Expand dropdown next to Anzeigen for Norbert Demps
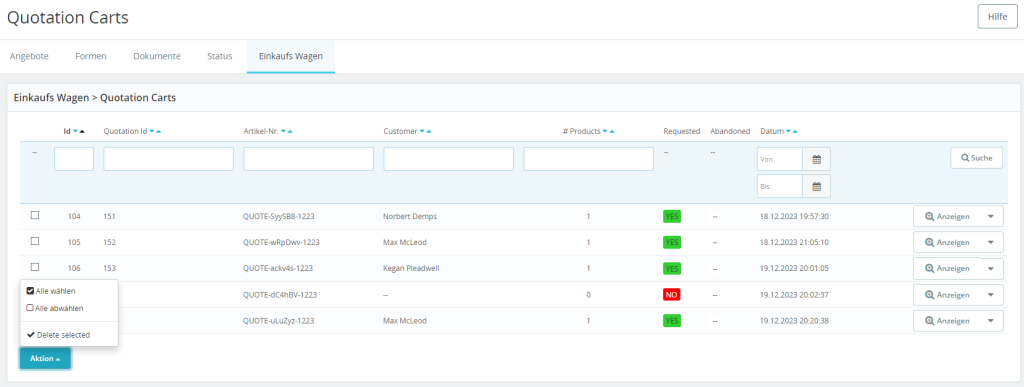Viewport: 1024px width, 387px height. (x=991, y=217)
